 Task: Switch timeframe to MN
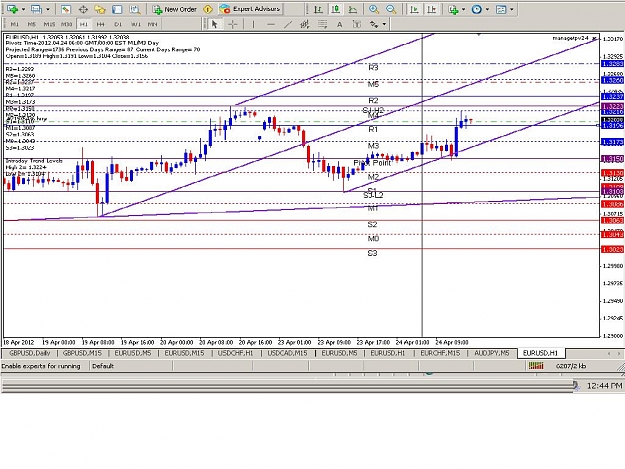tap(153, 24)
